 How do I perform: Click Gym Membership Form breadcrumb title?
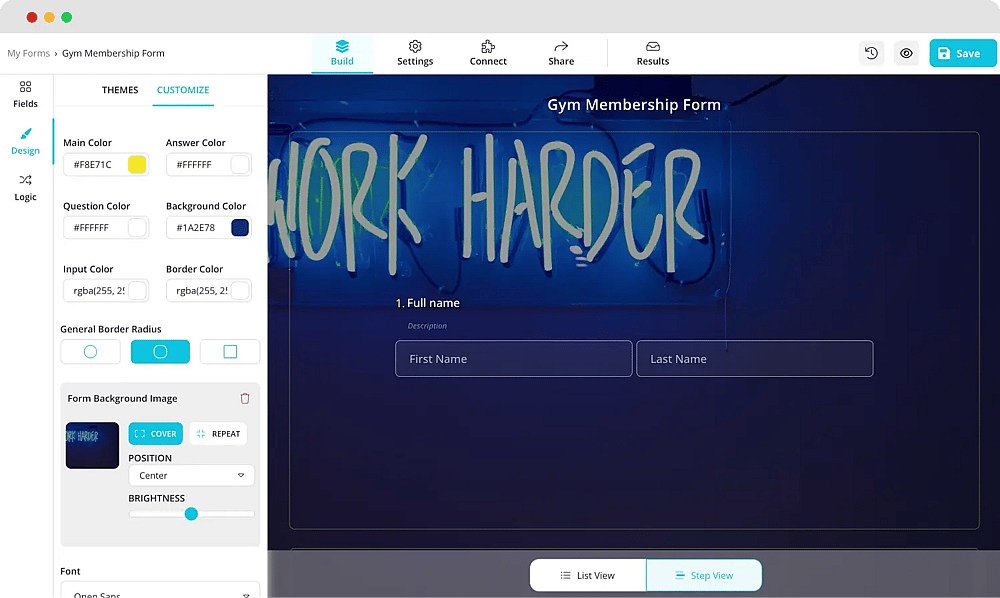(x=113, y=53)
